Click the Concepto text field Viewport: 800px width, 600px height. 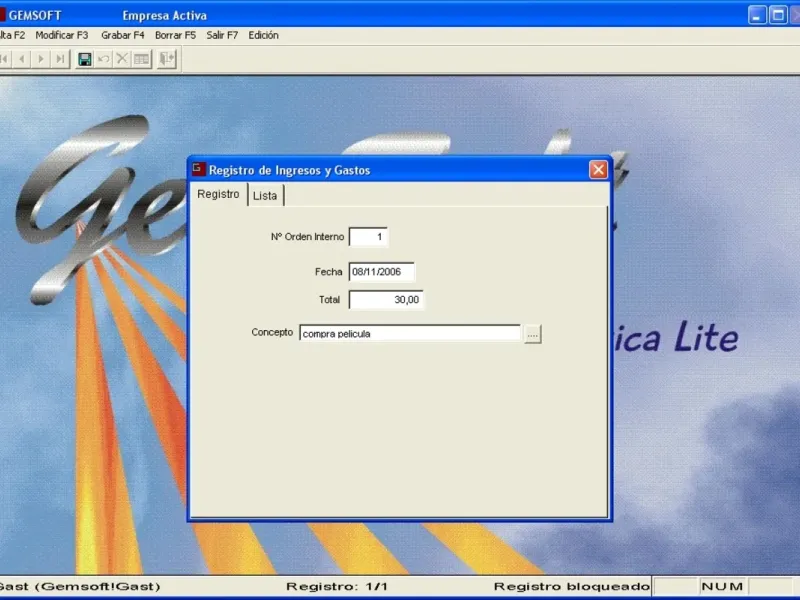tap(410, 334)
